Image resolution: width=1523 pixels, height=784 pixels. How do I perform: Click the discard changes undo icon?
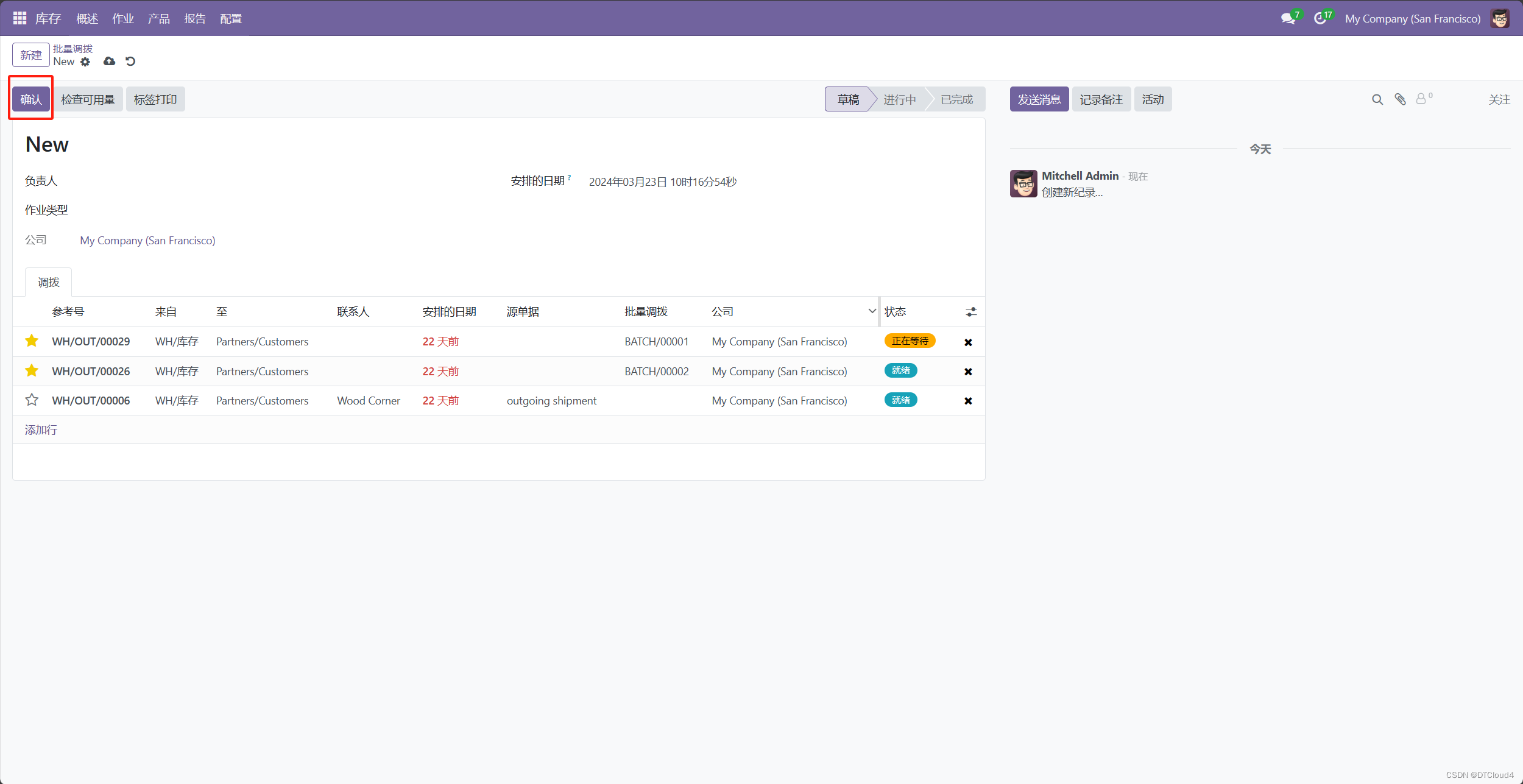pos(130,62)
